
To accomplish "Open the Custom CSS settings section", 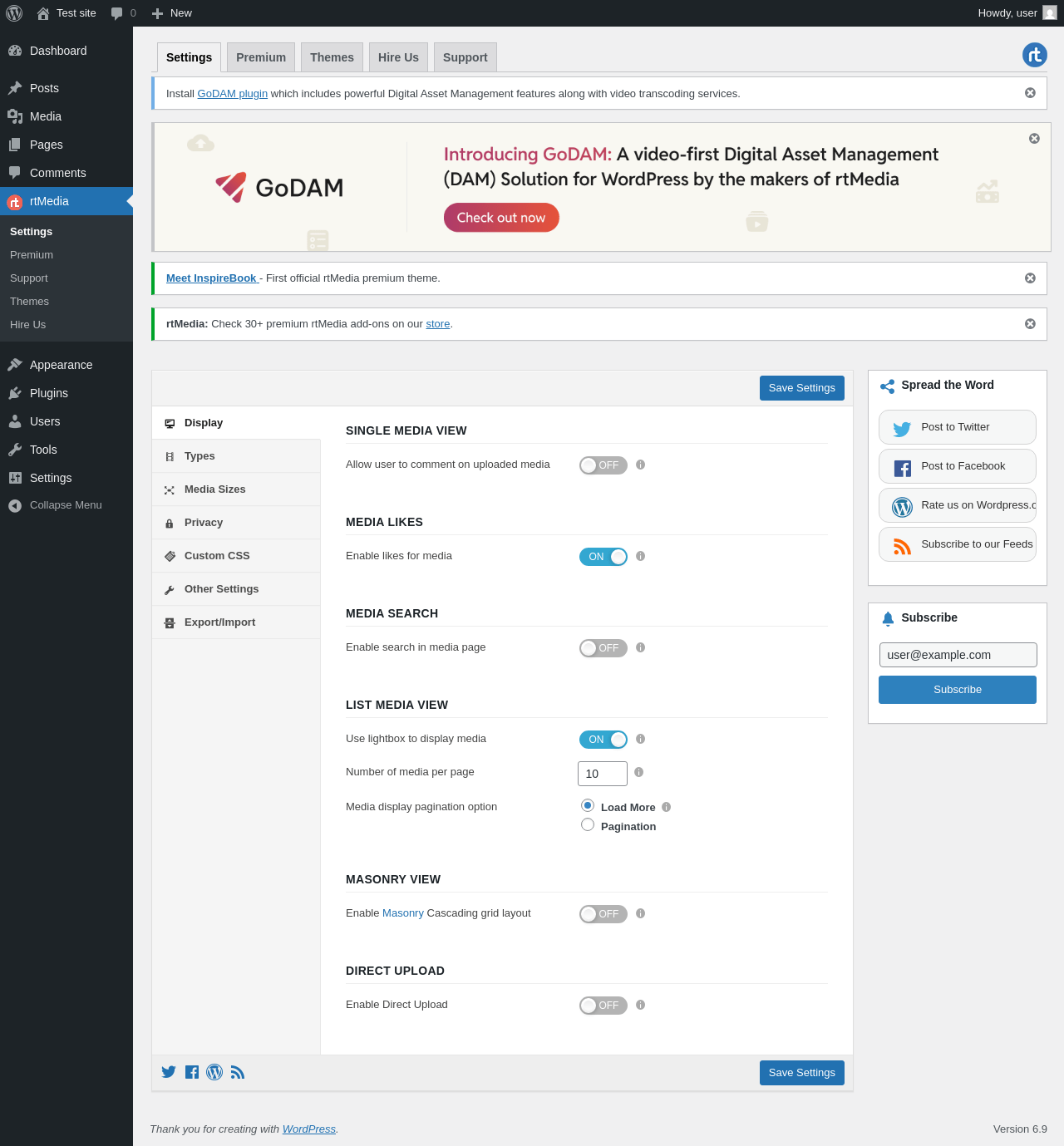I will click(x=236, y=556).
